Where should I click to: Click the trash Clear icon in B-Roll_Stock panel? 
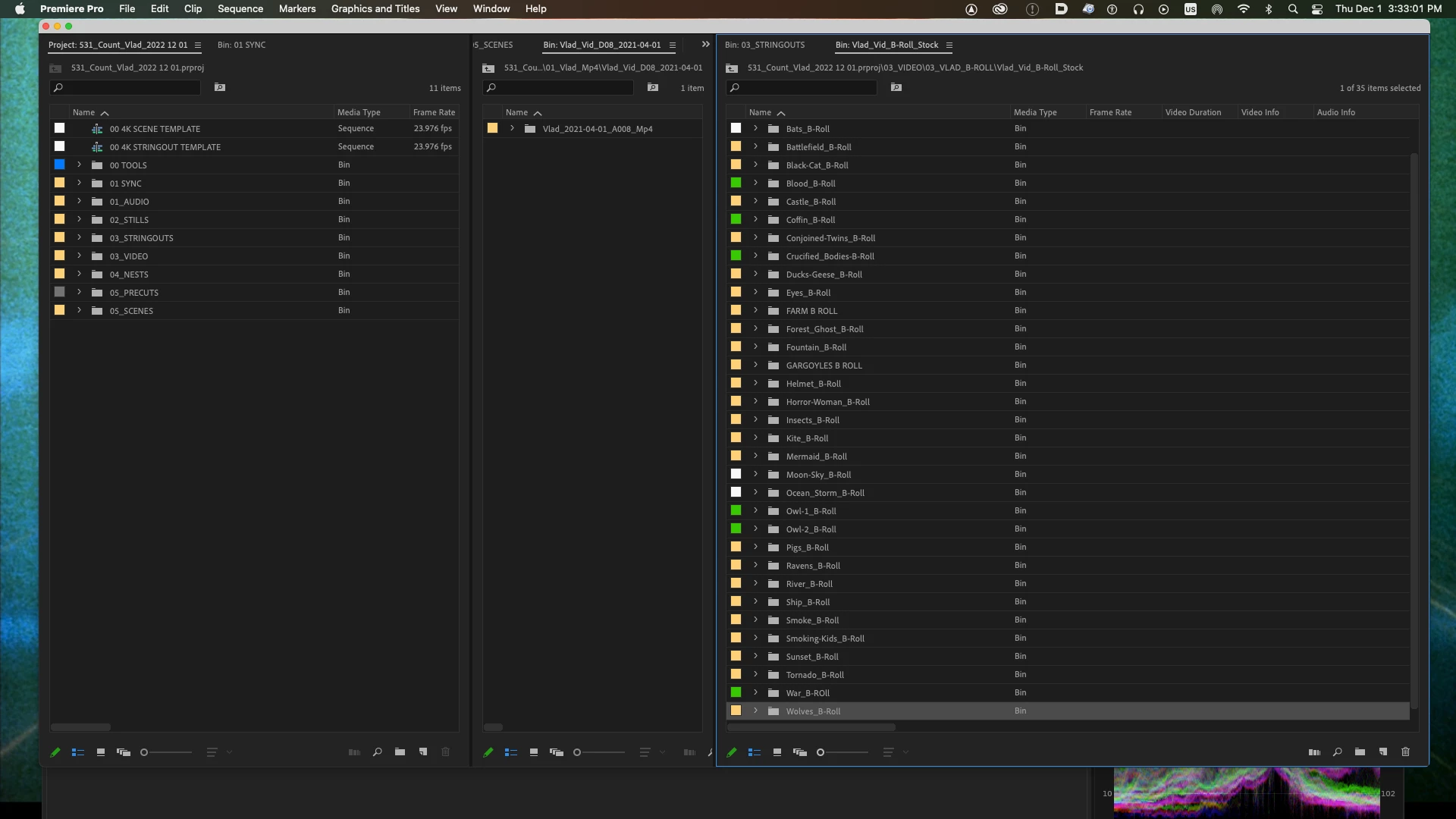(x=1405, y=752)
